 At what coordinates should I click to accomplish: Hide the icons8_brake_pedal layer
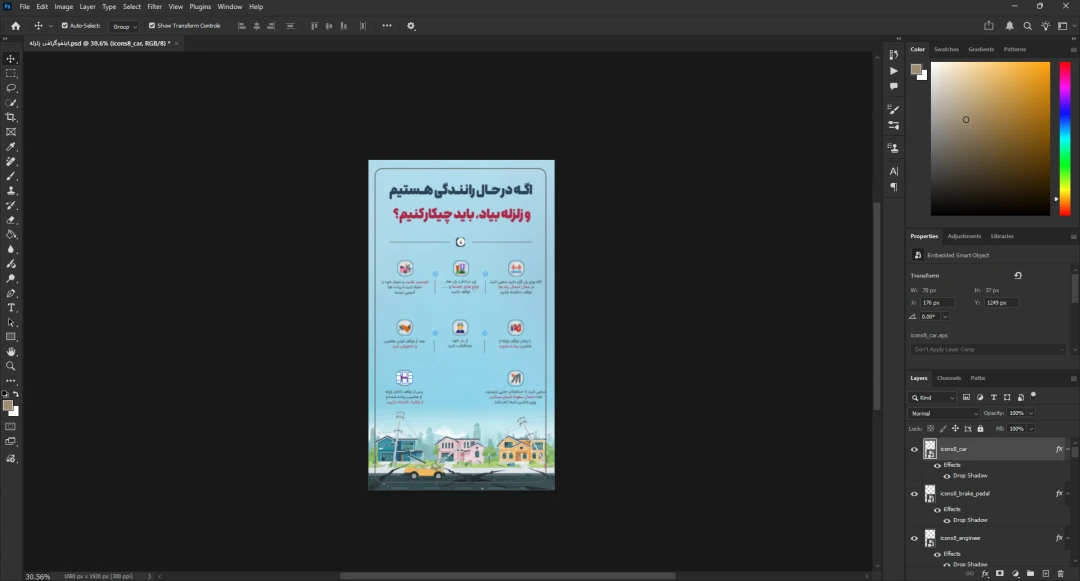click(914, 494)
